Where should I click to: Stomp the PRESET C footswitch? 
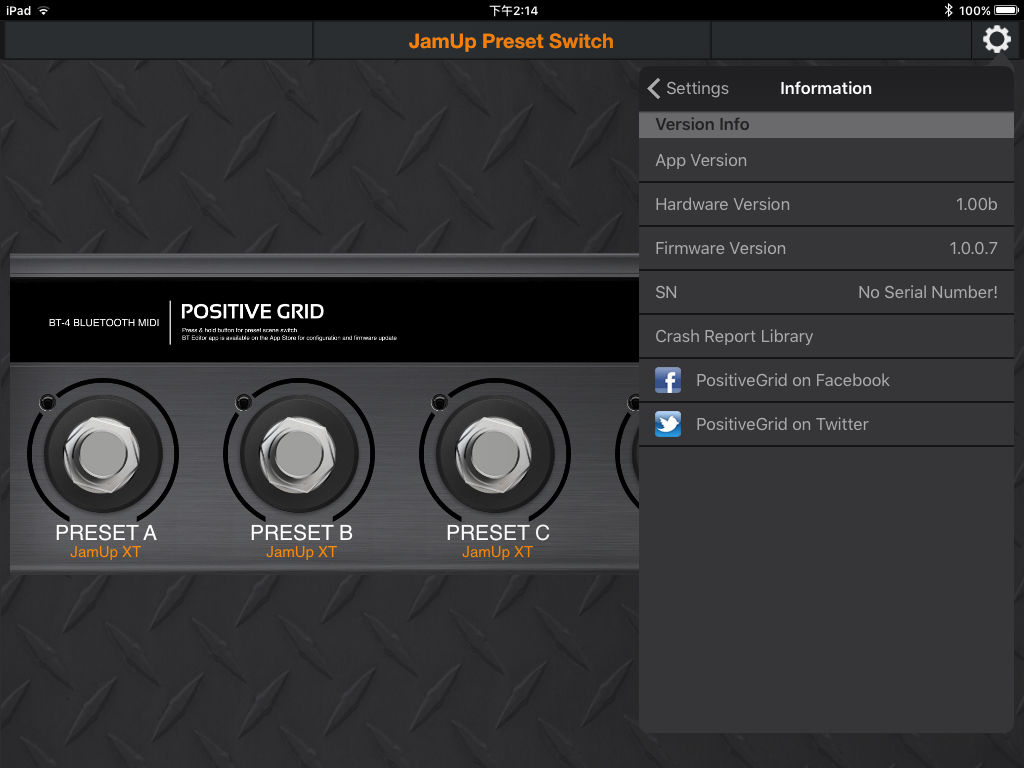coord(494,454)
